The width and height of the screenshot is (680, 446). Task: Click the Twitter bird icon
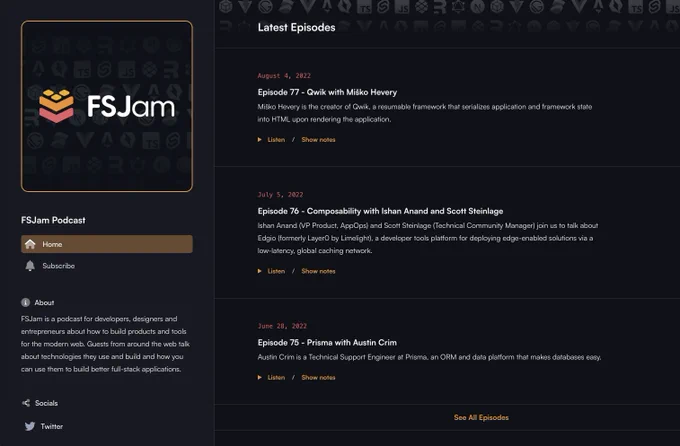point(30,426)
